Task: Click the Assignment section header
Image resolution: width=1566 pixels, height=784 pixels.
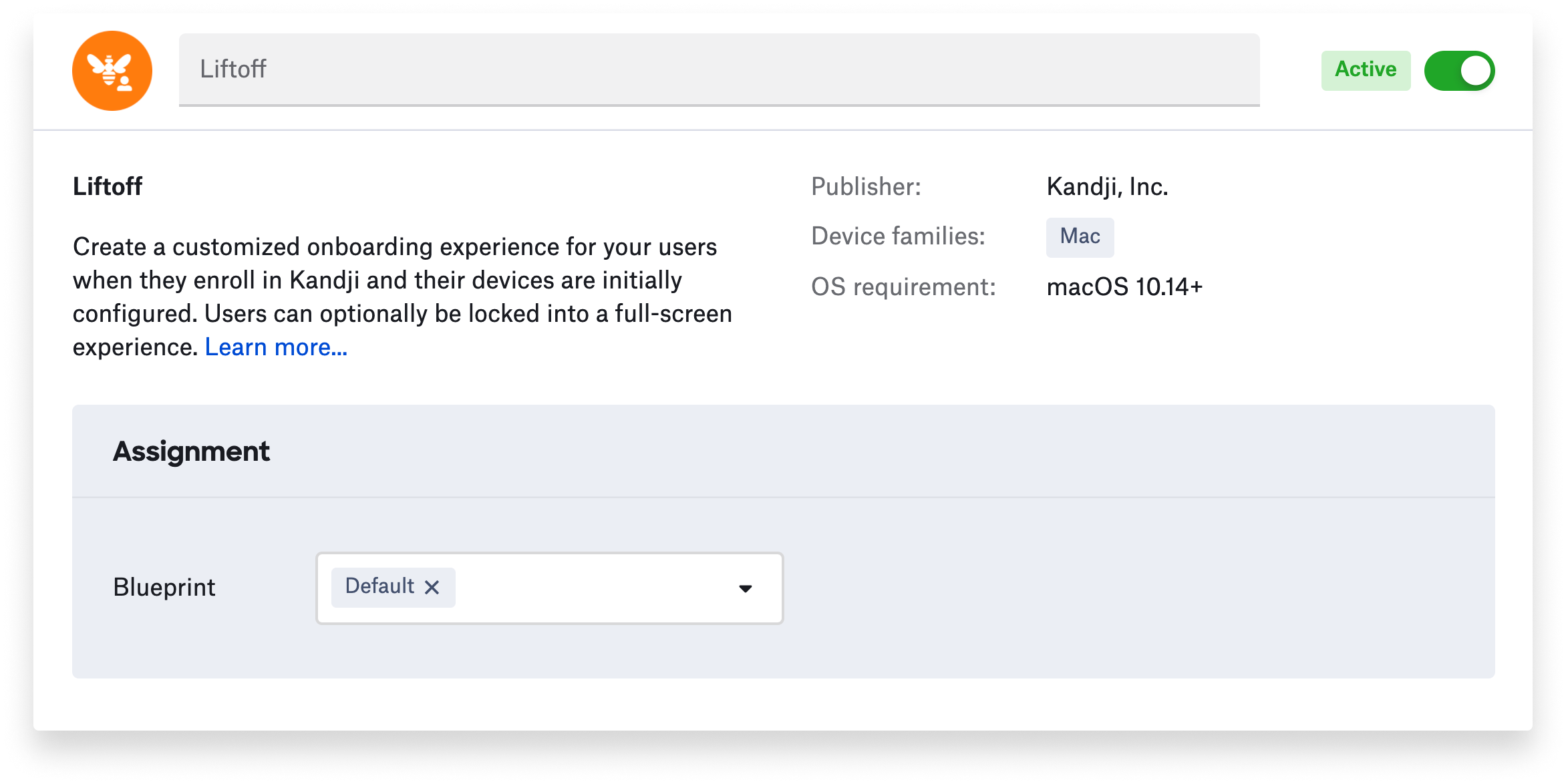Action: tap(191, 451)
